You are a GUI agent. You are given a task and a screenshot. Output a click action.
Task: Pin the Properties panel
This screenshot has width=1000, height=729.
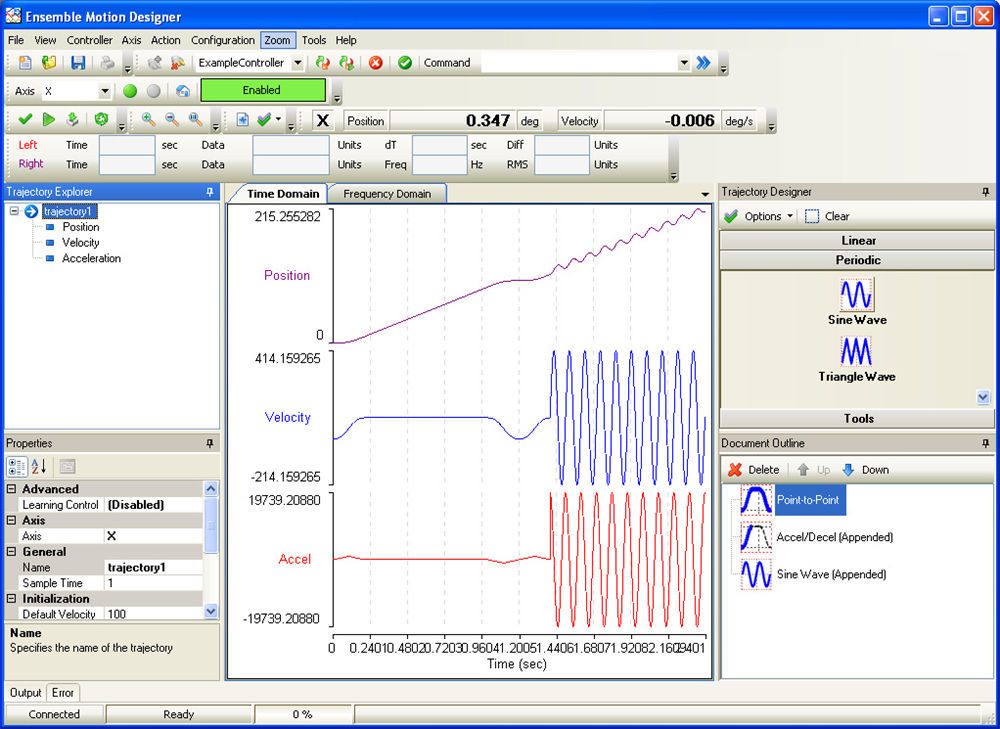(209, 443)
